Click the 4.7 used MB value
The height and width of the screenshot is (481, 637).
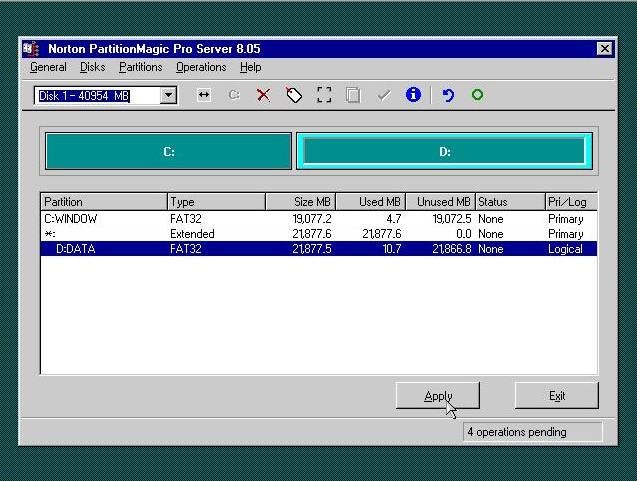click(394, 219)
